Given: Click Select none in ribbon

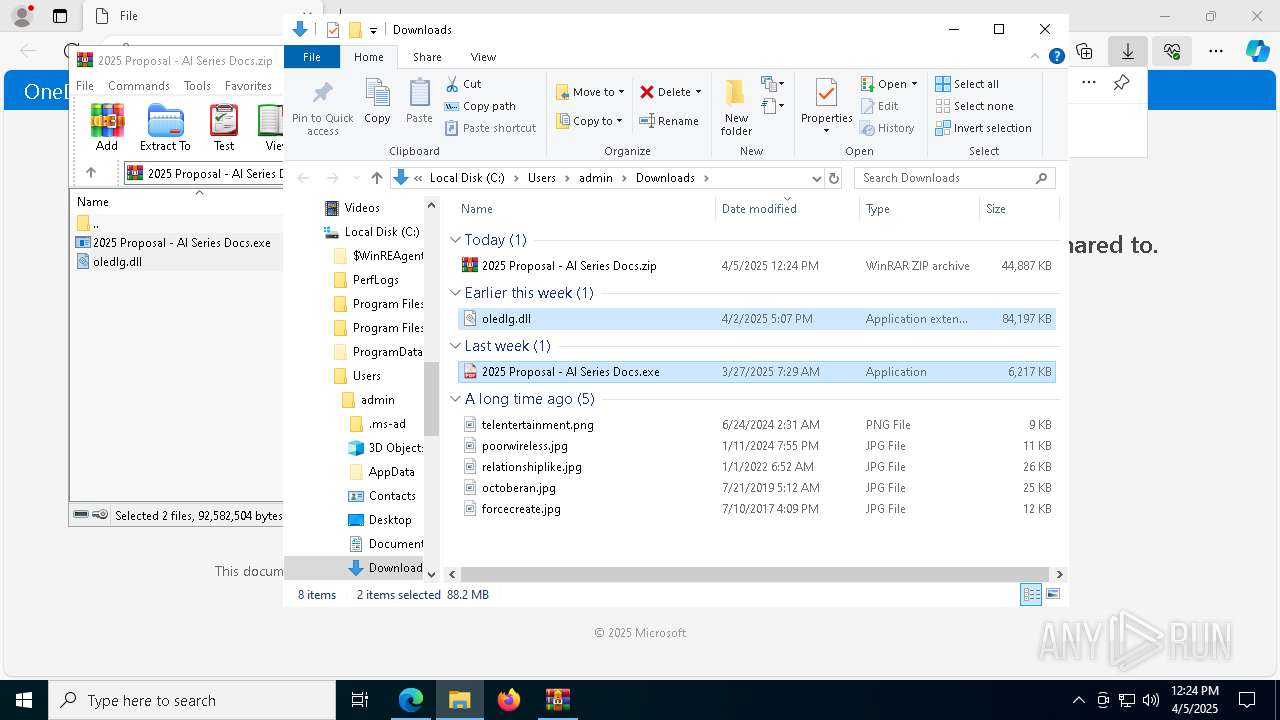Looking at the screenshot, I should pyautogui.click(x=974, y=106).
